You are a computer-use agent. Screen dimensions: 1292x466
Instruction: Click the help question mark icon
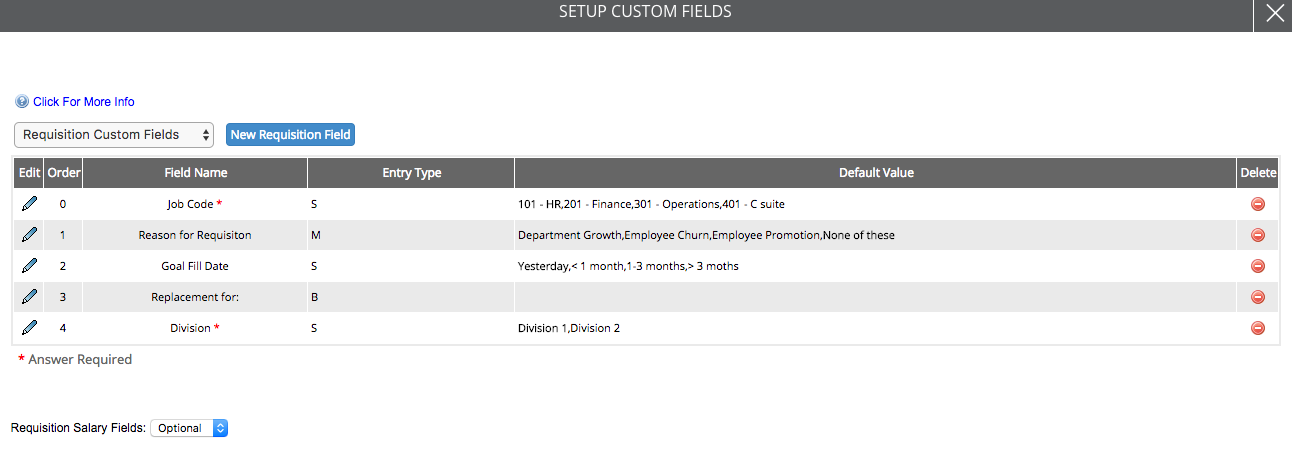point(22,102)
